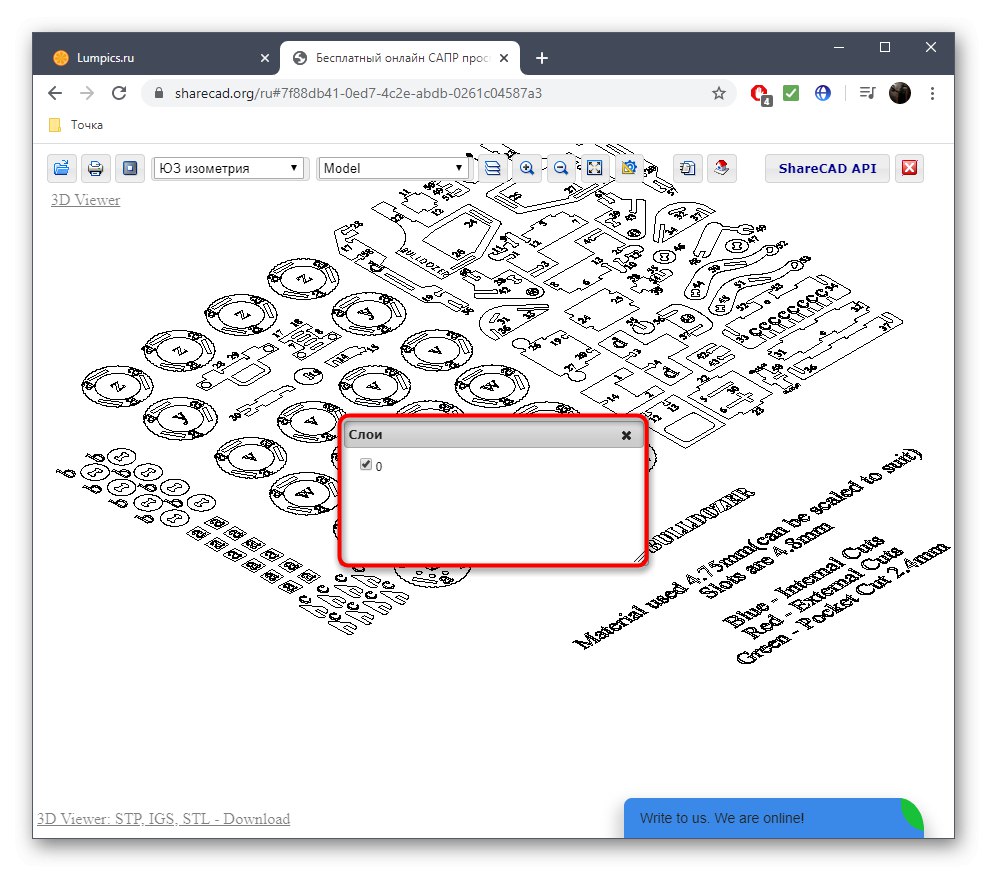The height and width of the screenshot is (871, 987).
Task: Click the Слои panel resize grip
Action: [639, 556]
